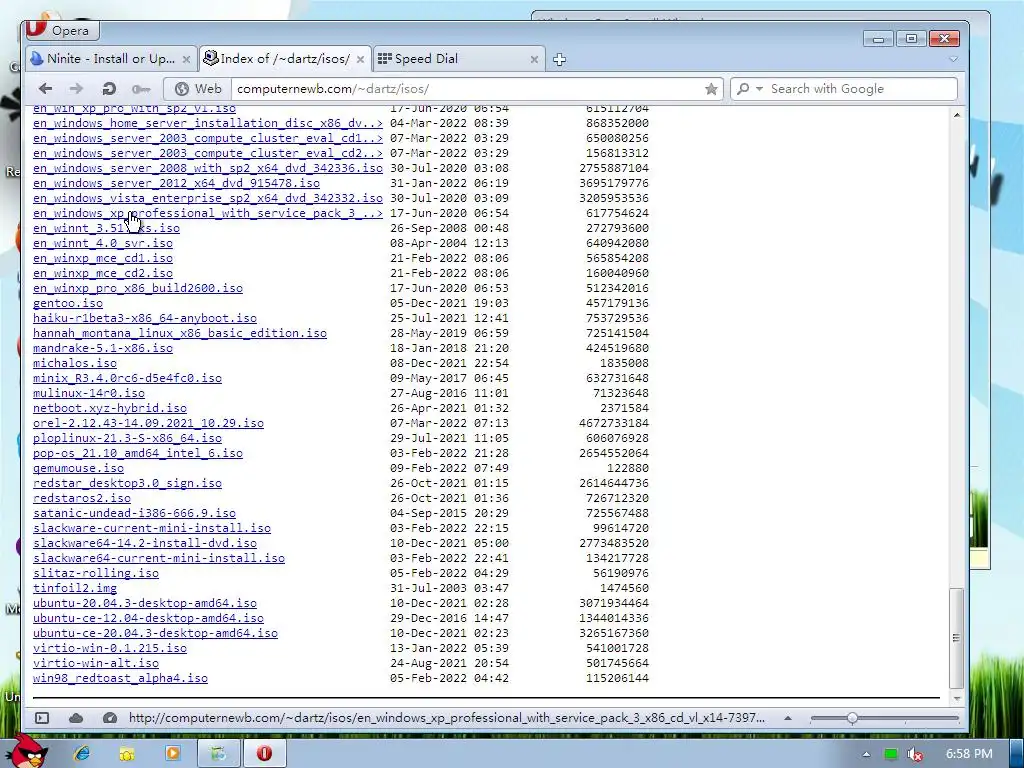This screenshot has width=1024, height=768.
Task: Click the password wand key icon
Action: pos(140,89)
